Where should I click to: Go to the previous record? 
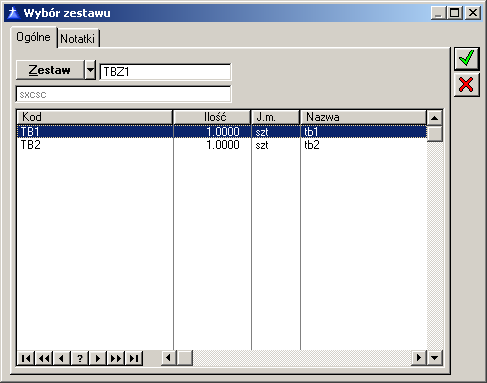click(62, 358)
